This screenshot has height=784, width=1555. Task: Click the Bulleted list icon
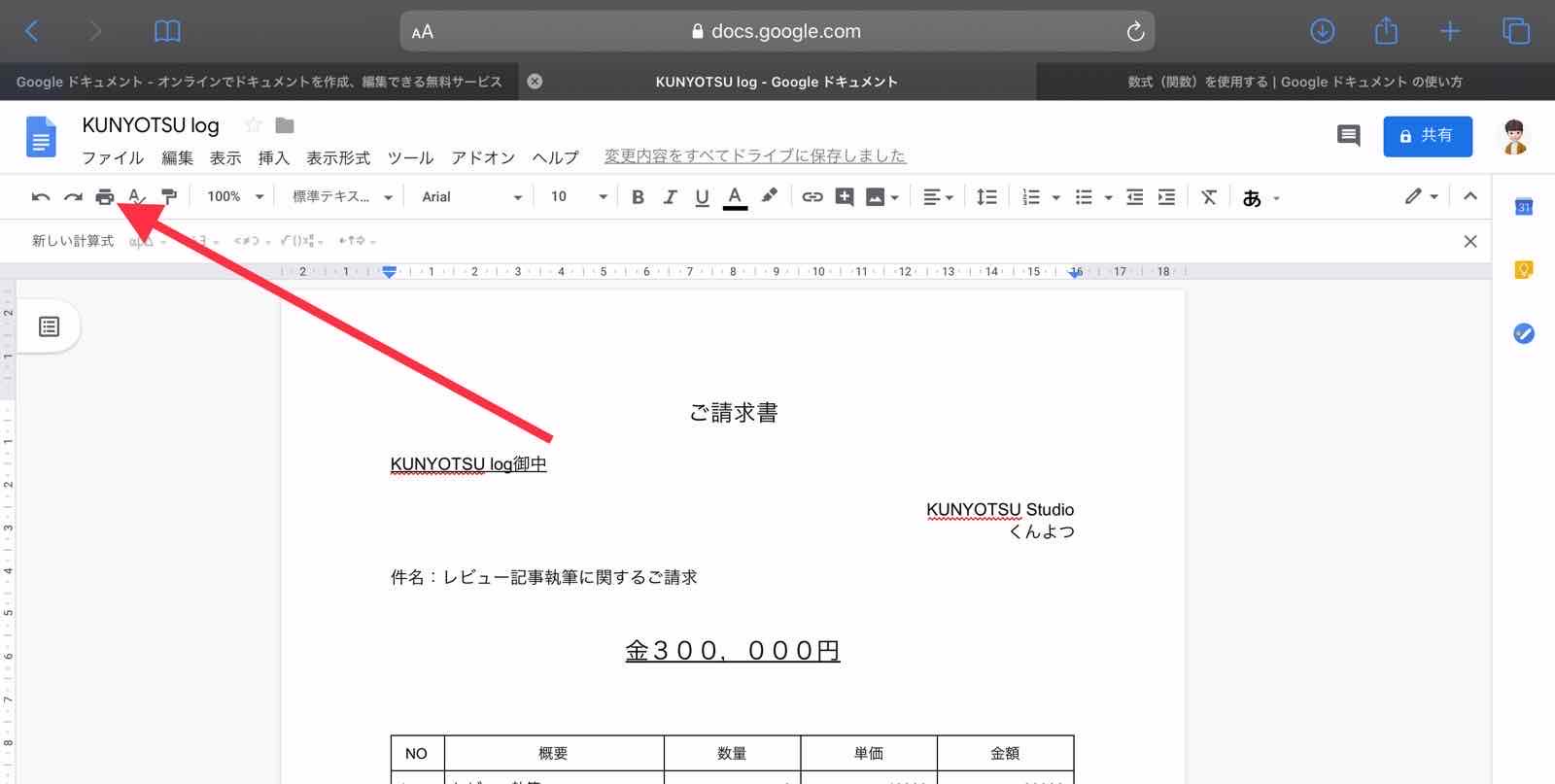coord(1084,197)
